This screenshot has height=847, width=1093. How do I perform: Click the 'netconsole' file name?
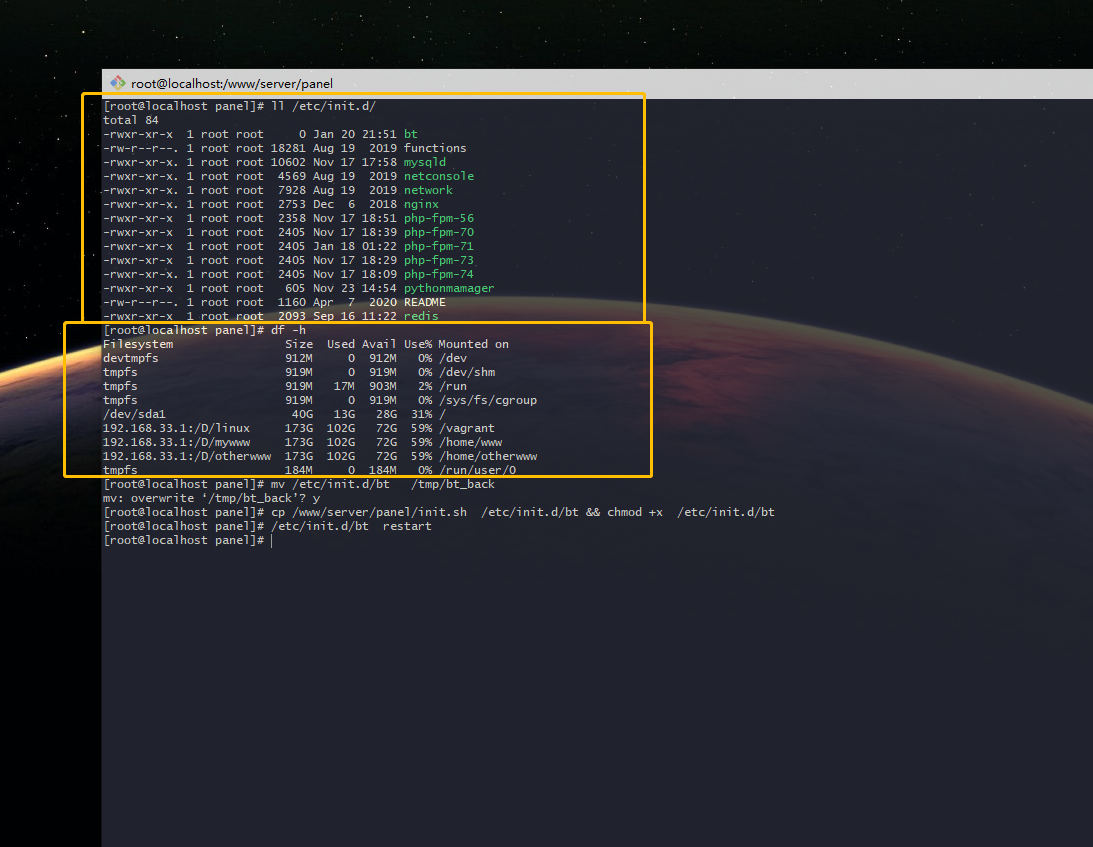pos(438,176)
